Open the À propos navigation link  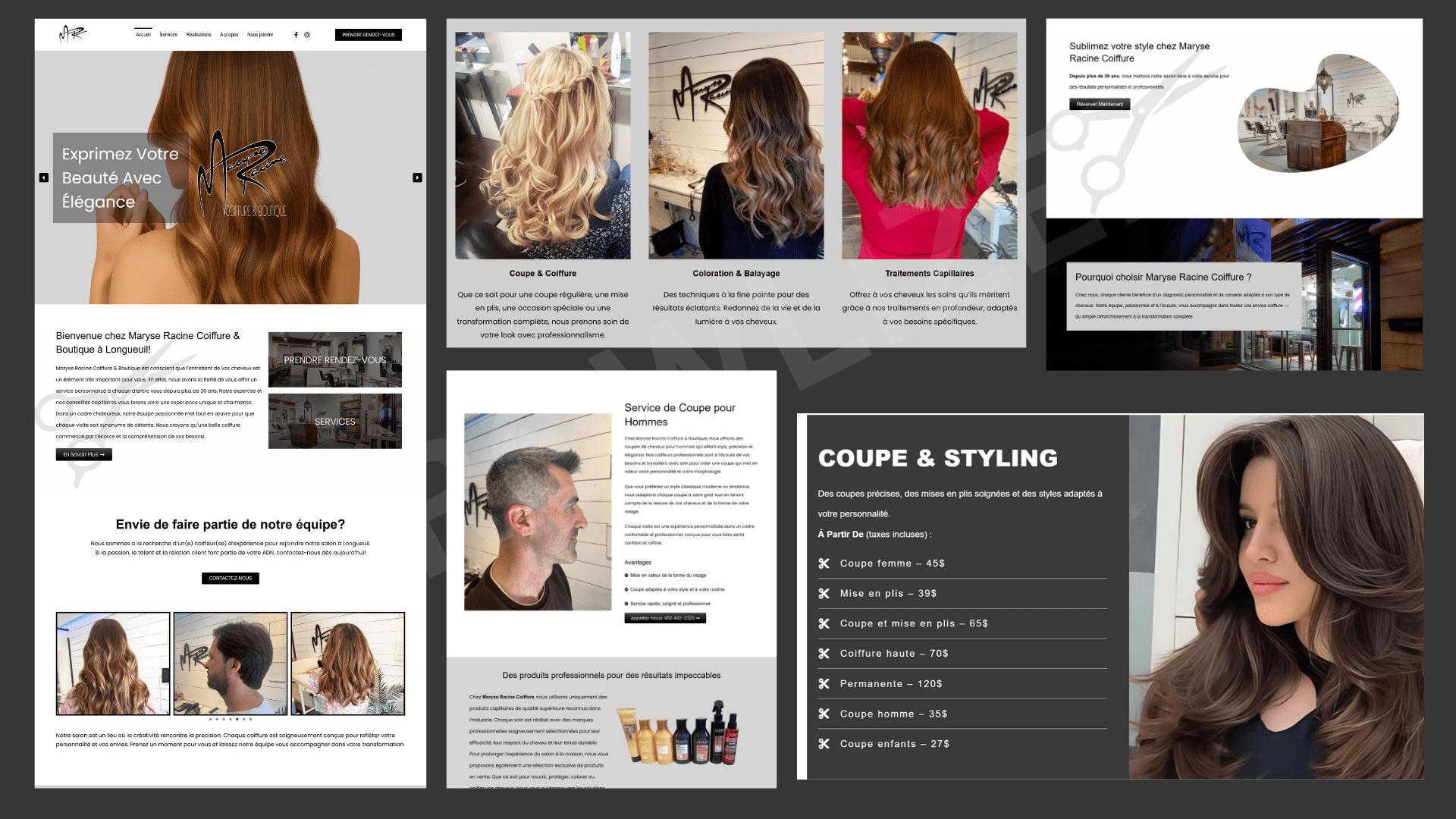[229, 35]
